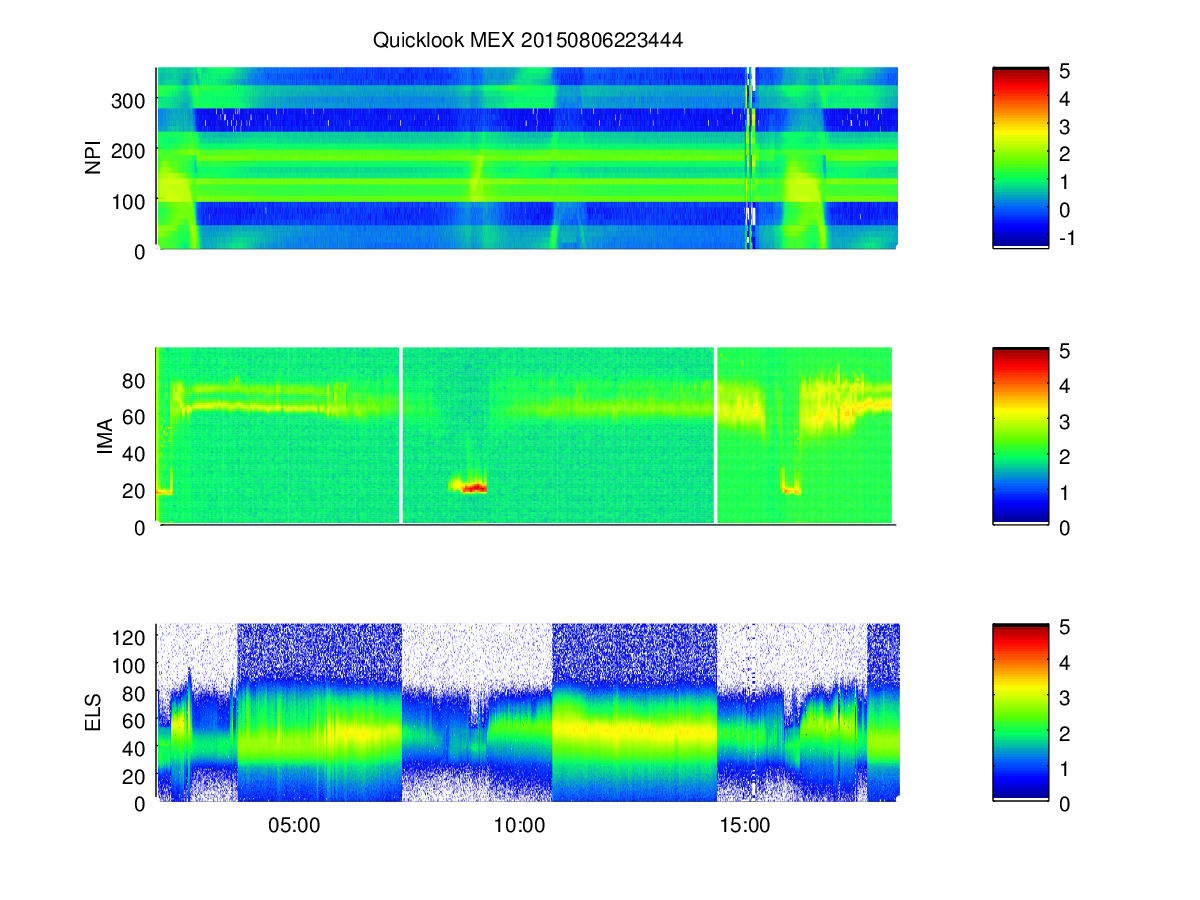This screenshot has width=1200, height=900.
Task: Click the ELS spectrogram panel
Action: pyautogui.click(x=527, y=712)
